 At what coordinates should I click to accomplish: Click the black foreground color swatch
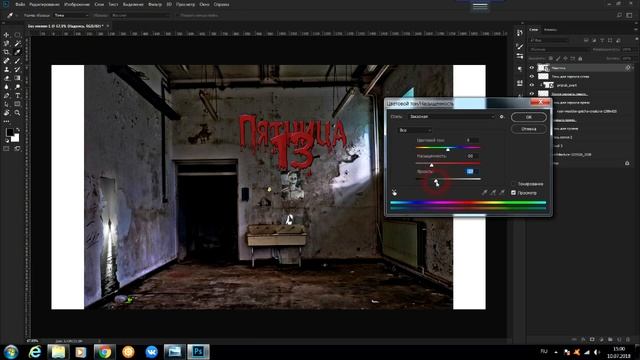click(x=9, y=133)
